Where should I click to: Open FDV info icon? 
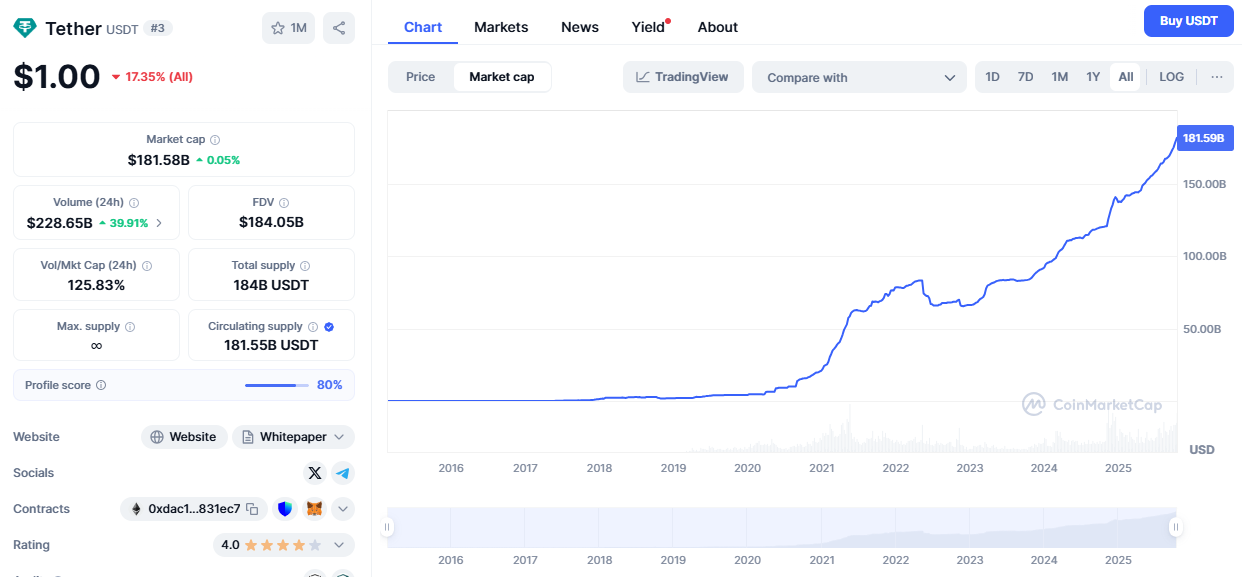click(284, 202)
